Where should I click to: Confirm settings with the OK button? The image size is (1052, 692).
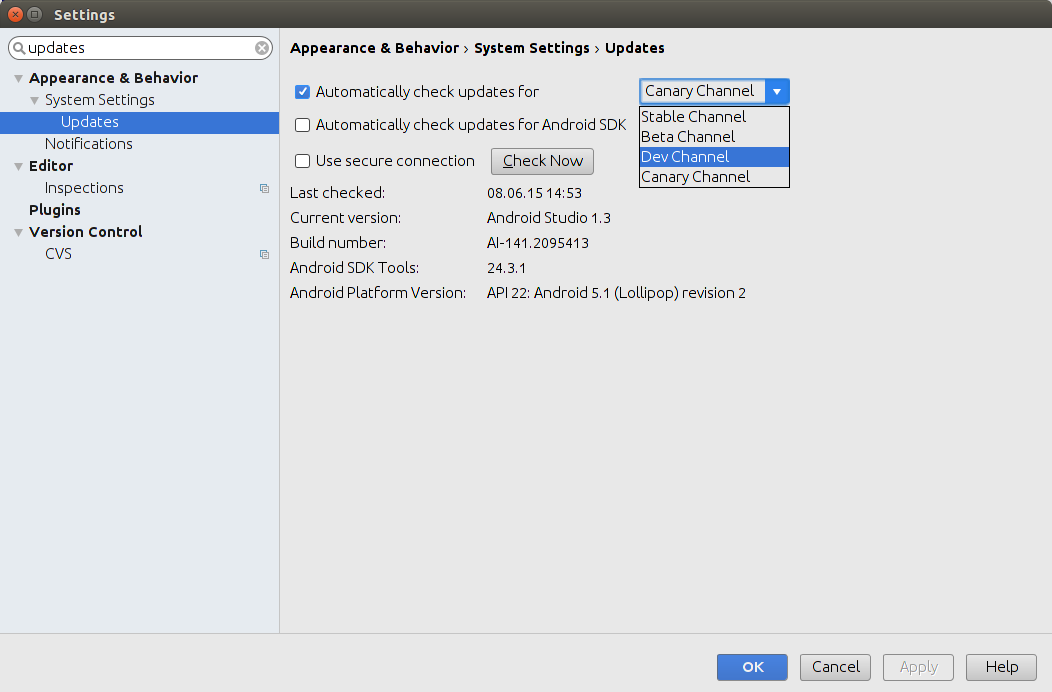752,667
